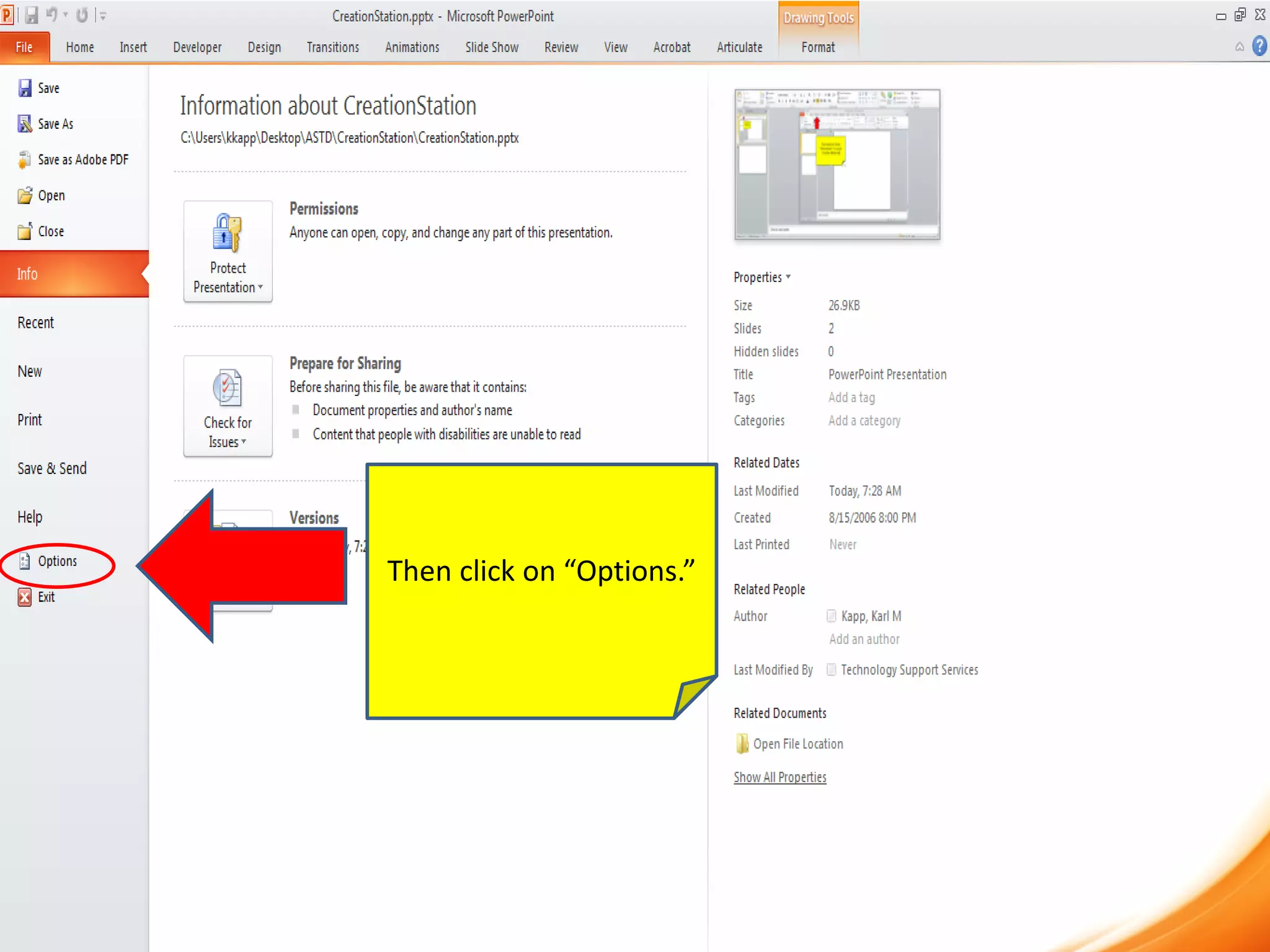The image size is (1270, 952).
Task: Select the Slide Show tab
Action: pyautogui.click(x=492, y=47)
